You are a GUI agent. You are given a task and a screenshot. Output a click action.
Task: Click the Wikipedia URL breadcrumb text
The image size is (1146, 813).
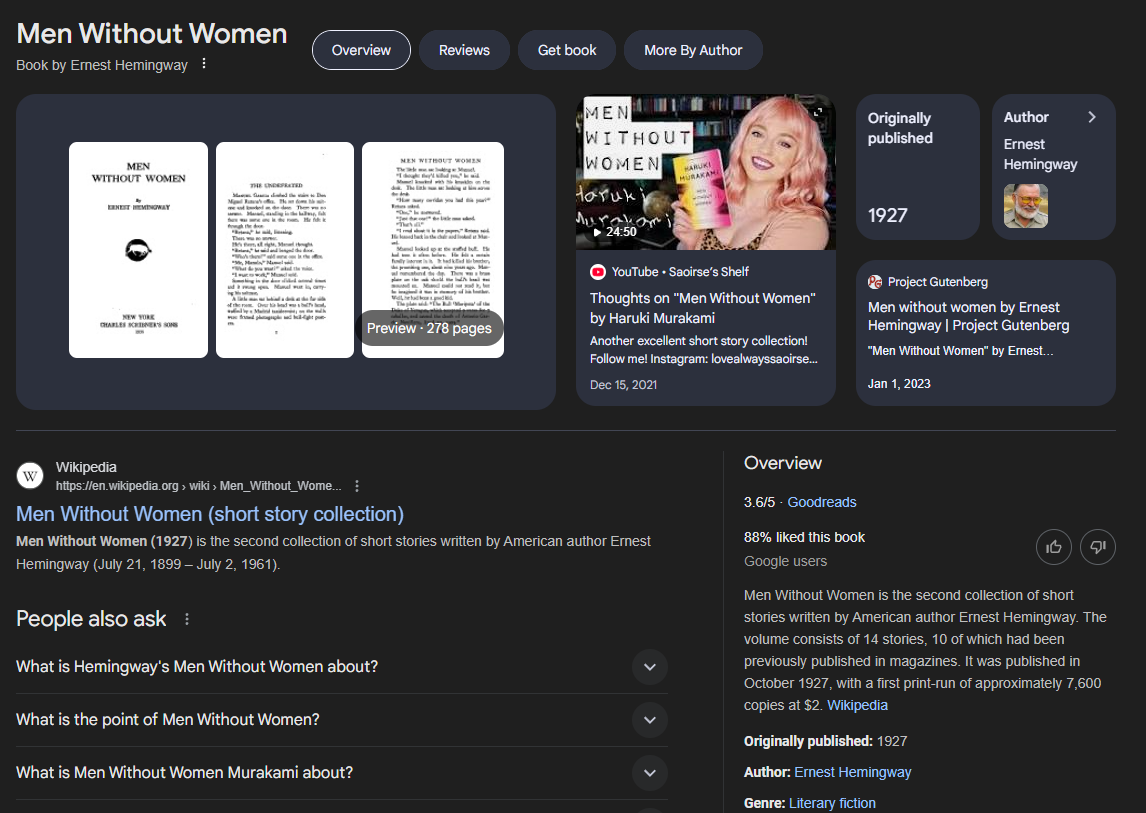[198, 485]
